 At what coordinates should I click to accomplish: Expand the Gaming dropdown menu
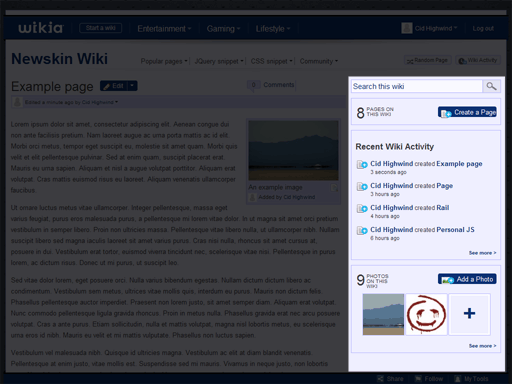(x=223, y=29)
